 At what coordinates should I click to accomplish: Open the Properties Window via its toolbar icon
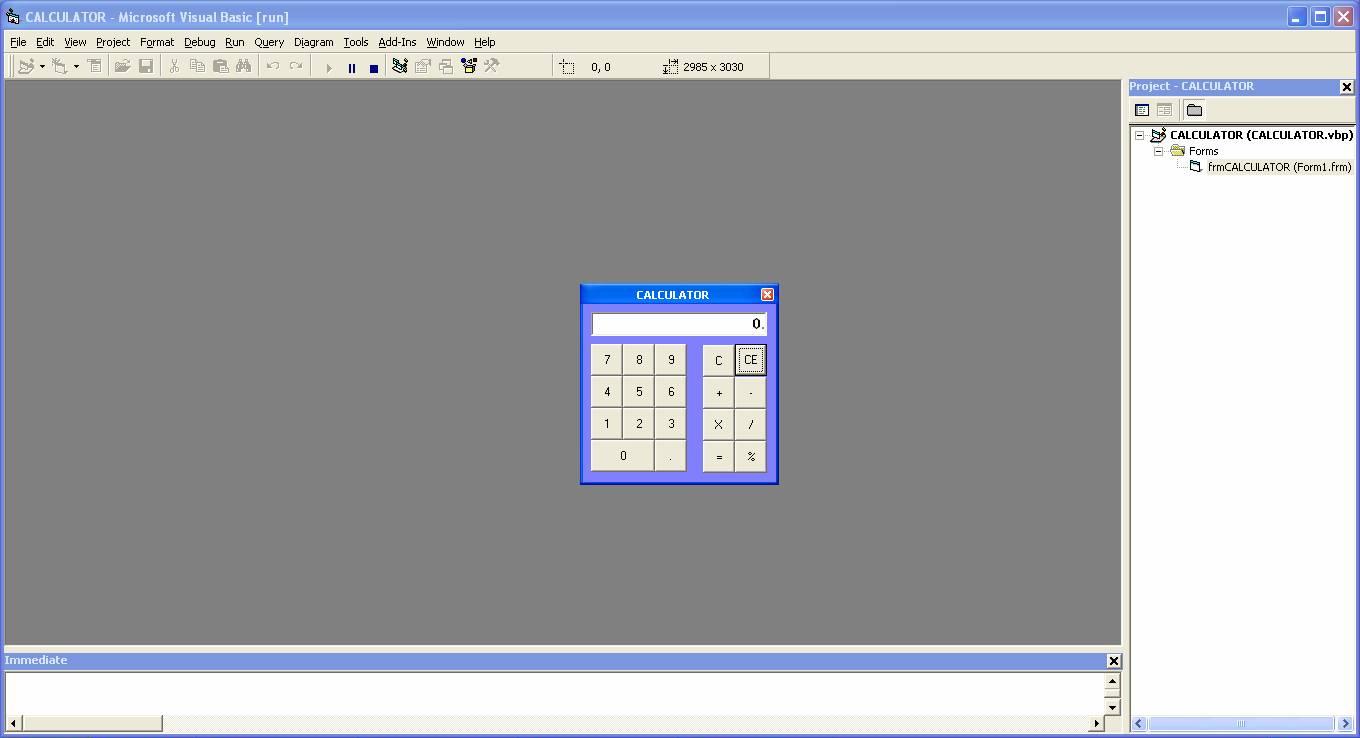click(x=422, y=66)
